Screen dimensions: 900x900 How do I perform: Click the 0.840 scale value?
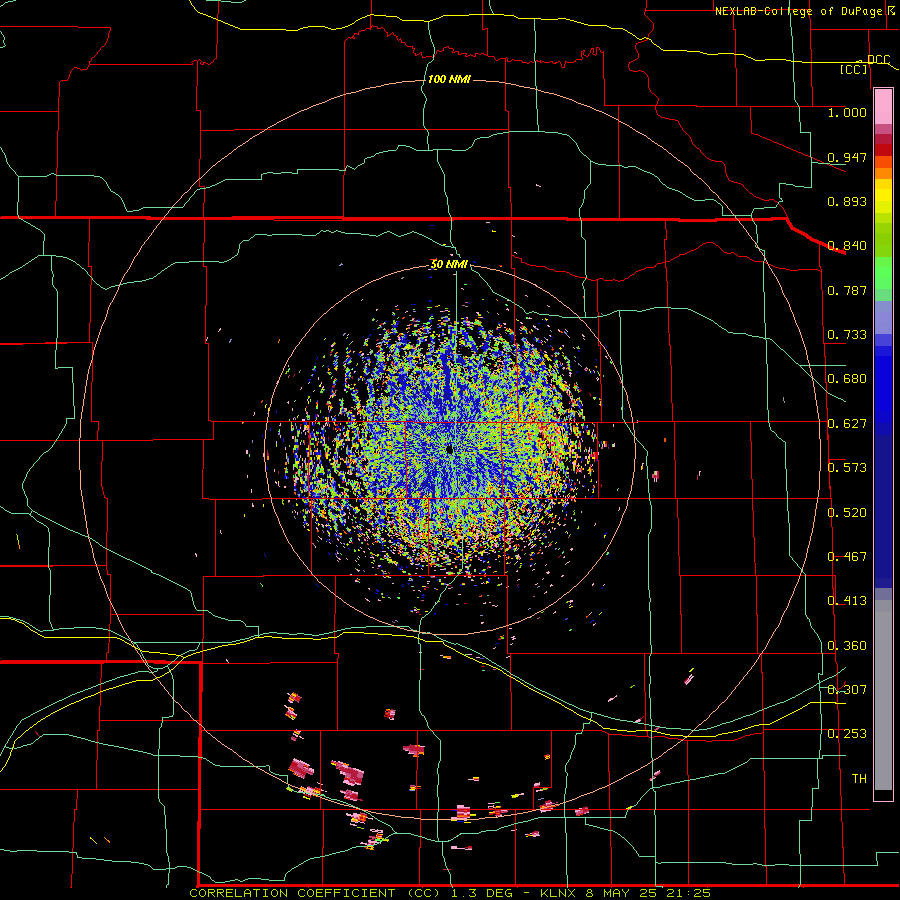tap(847, 246)
